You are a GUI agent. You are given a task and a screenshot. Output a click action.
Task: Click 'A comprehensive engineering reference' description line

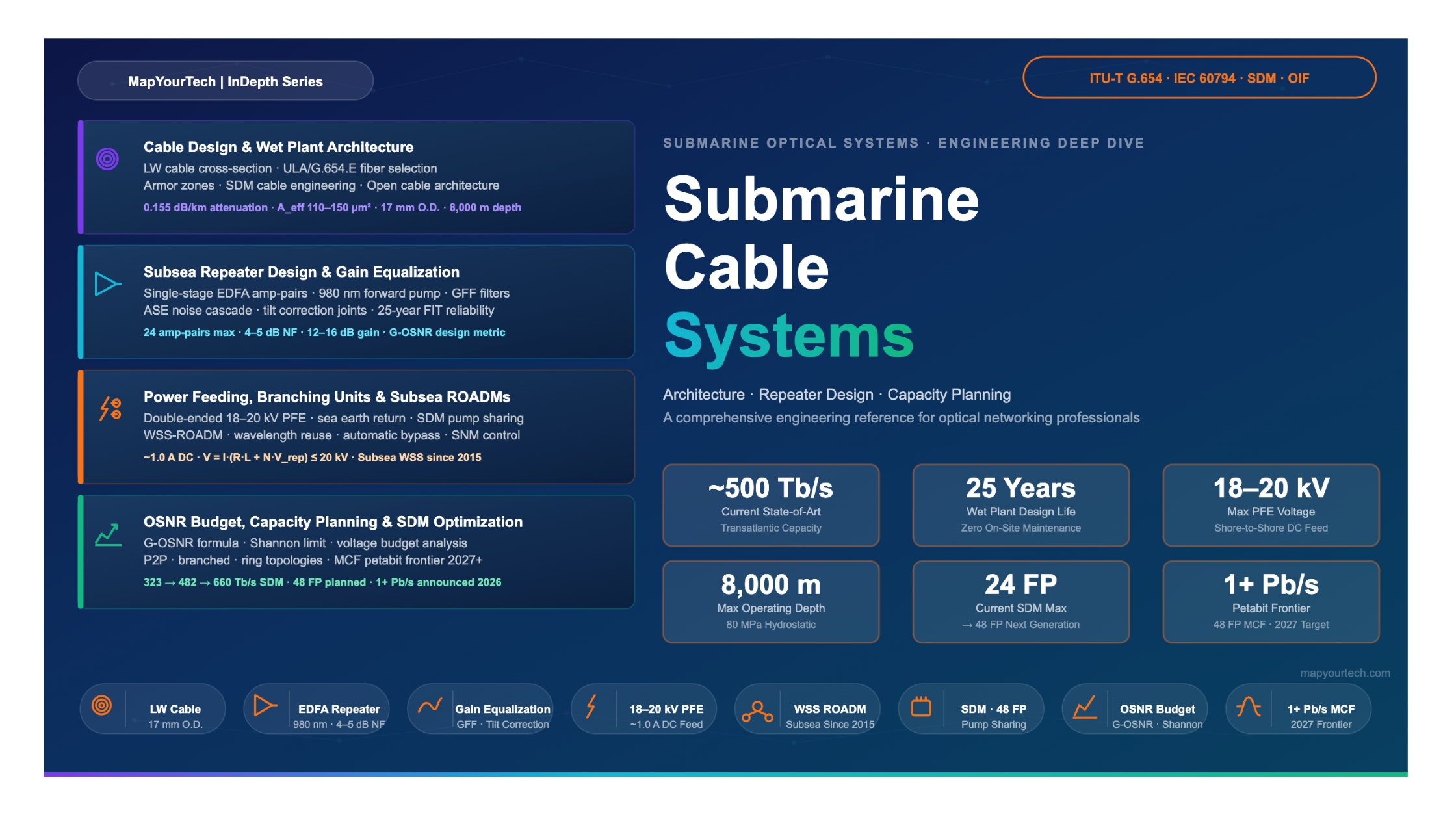coord(901,417)
